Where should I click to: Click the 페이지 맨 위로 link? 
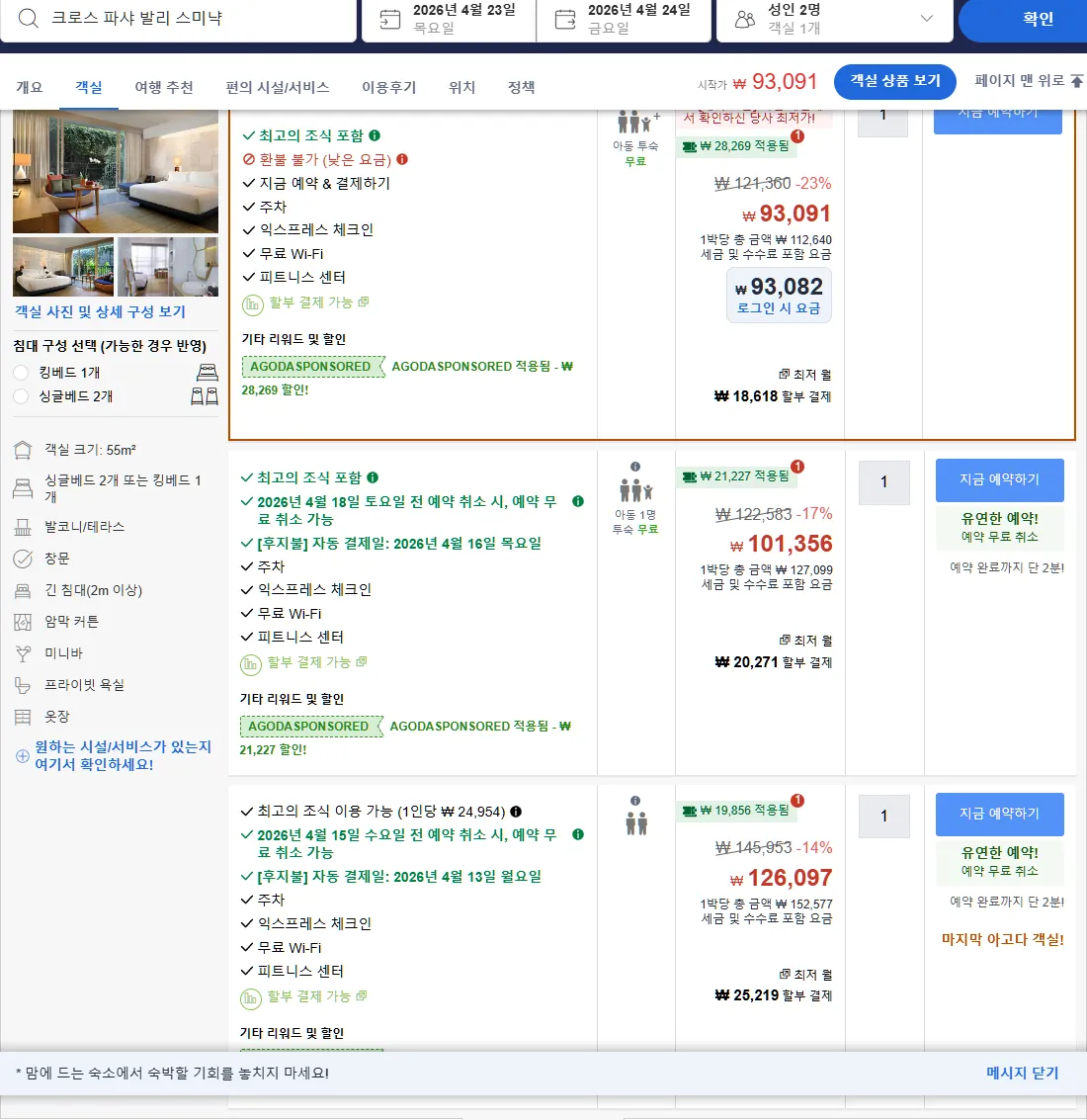coord(1029,81)
